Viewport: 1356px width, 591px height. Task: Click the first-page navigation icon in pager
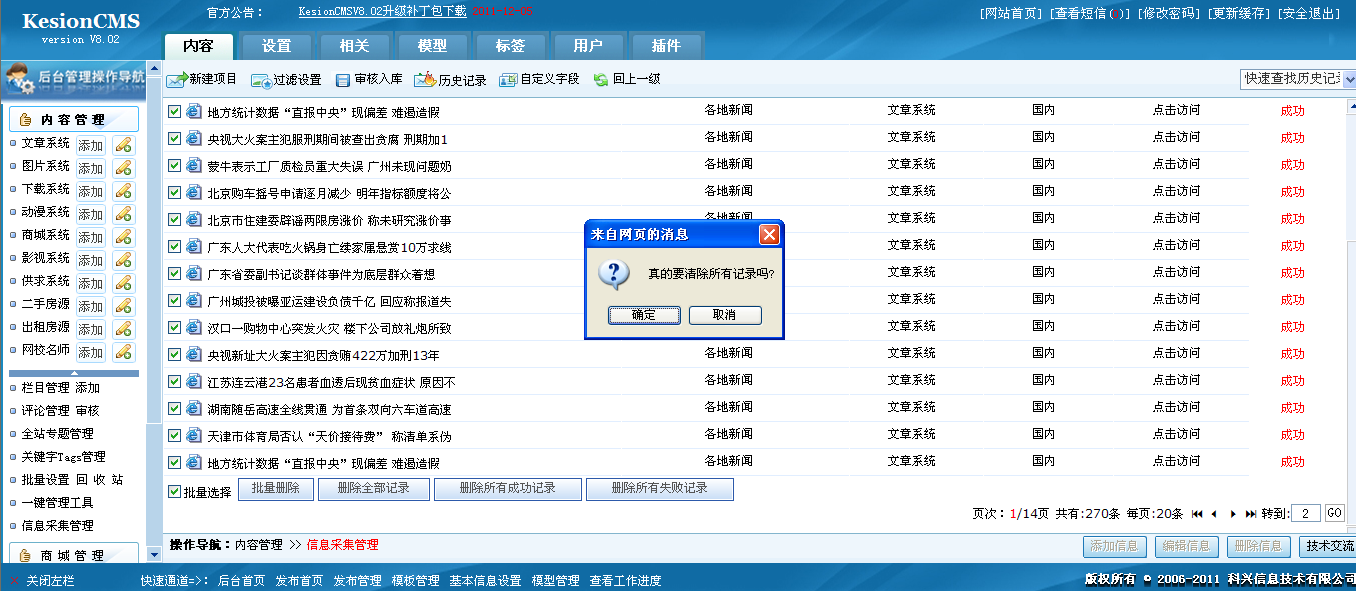coord(1197,513)
